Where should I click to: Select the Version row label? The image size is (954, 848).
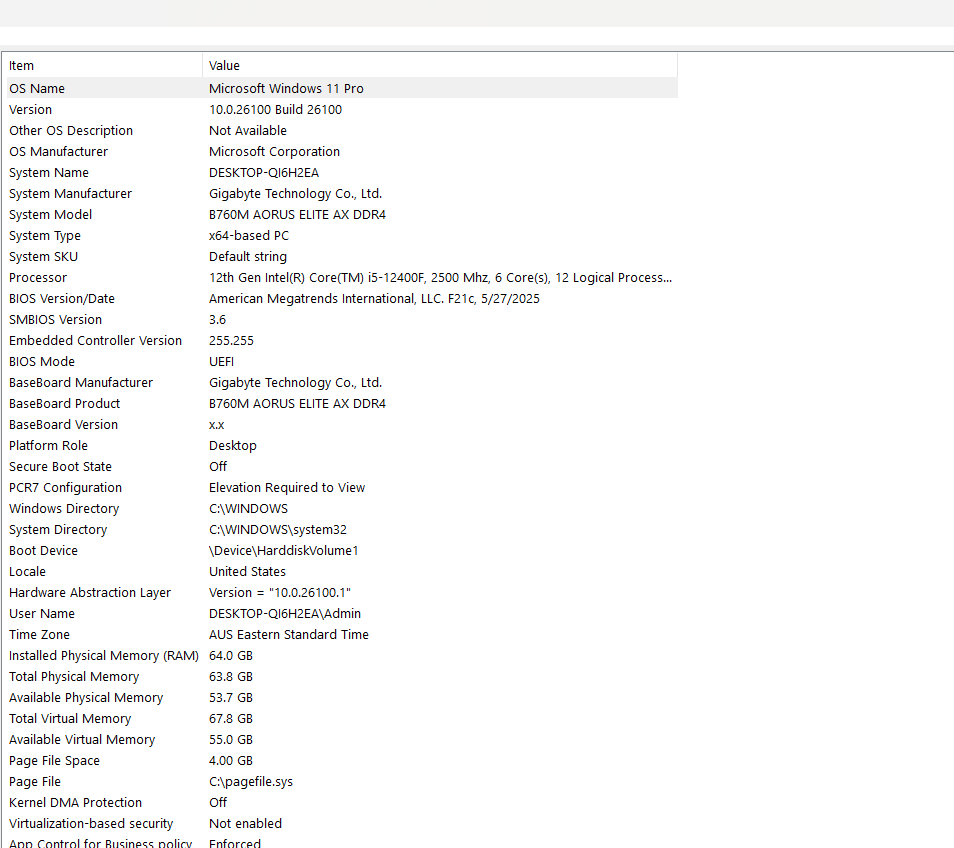30,109
